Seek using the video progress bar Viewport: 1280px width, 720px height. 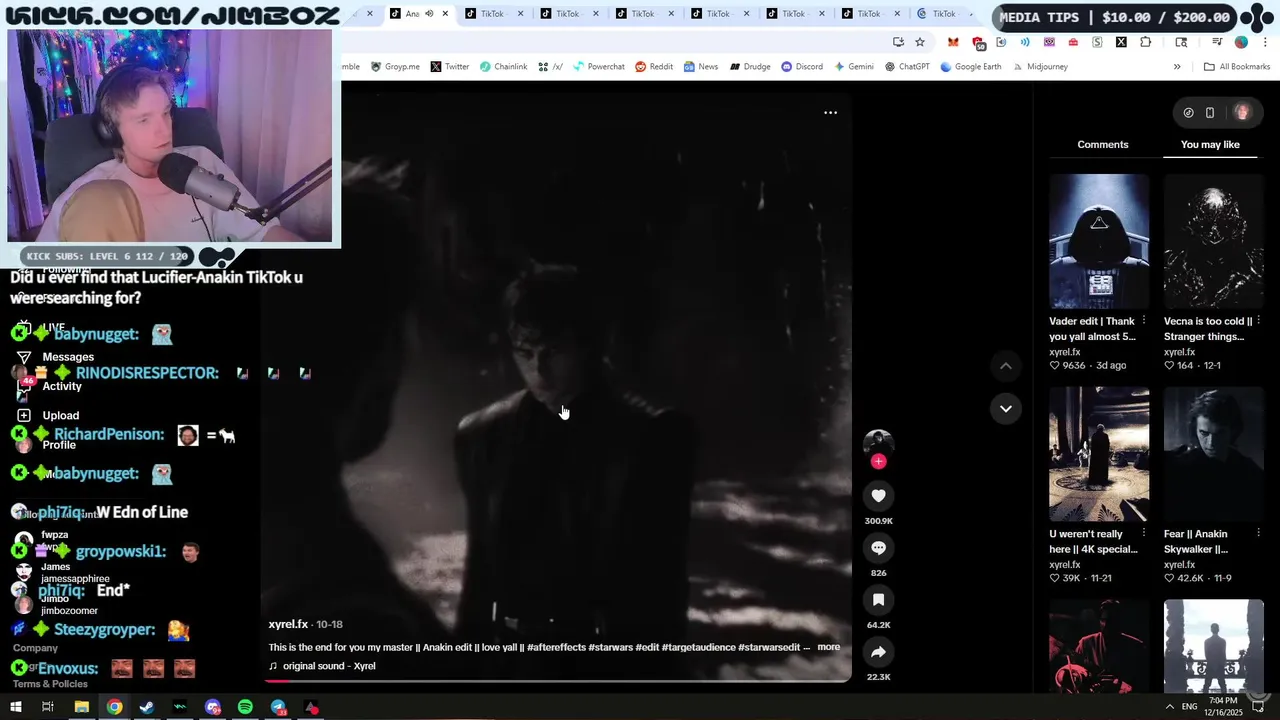(557, 680)
